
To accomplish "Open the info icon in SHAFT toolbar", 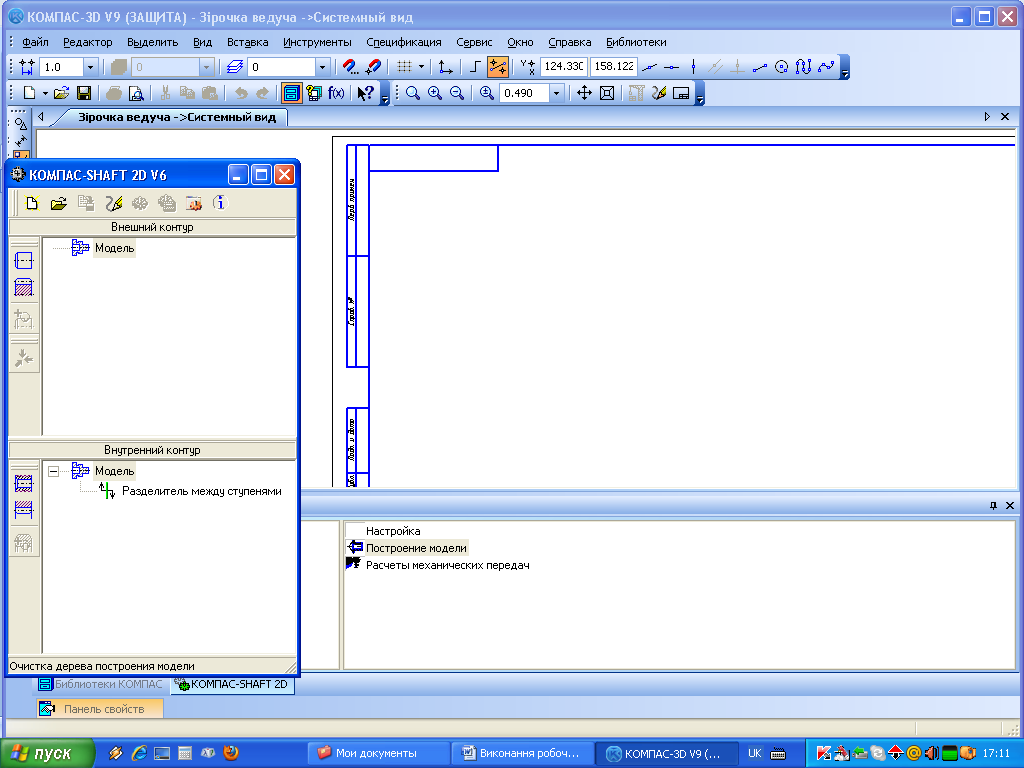I will [x=220, y=203].
